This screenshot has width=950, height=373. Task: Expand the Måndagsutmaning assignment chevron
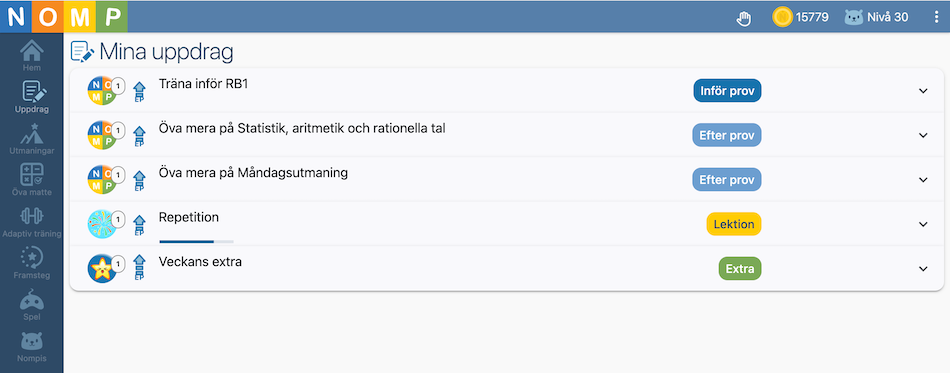coord(923,180)
